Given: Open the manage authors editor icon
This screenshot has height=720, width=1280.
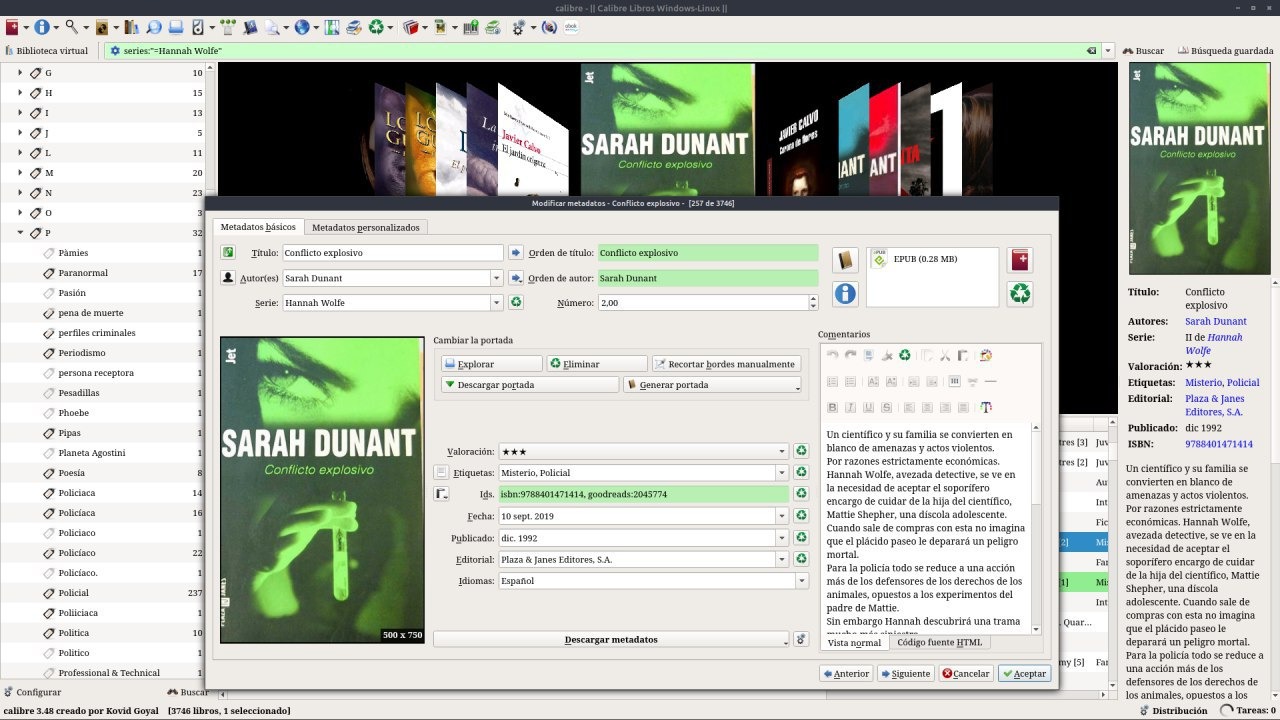Looking at the screenshot, I should pos(228,278).
